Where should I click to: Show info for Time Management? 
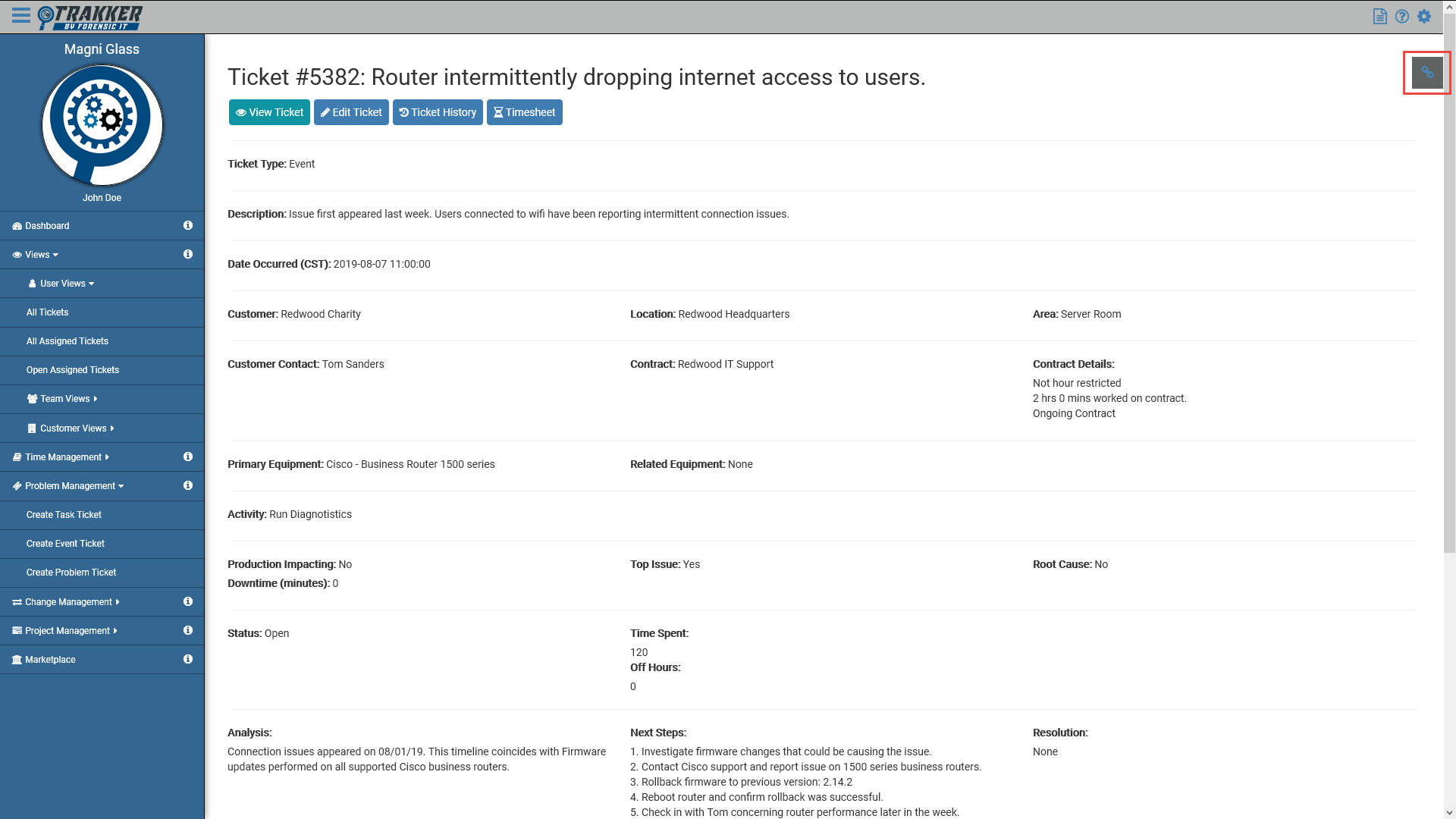pyautogui.click(x=187, y=457)
